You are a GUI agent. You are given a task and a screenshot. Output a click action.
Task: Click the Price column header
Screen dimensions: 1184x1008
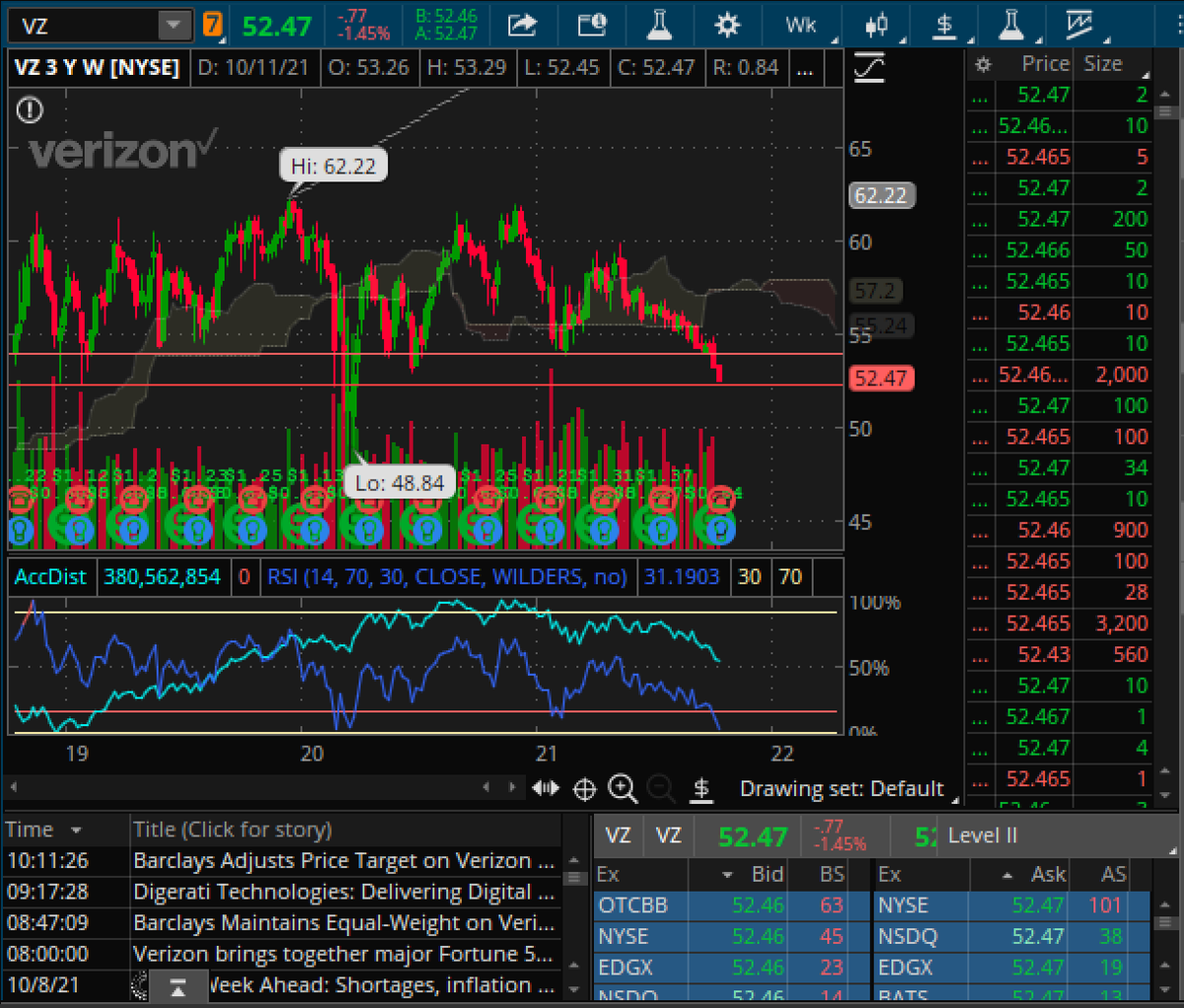(1046, 64)
